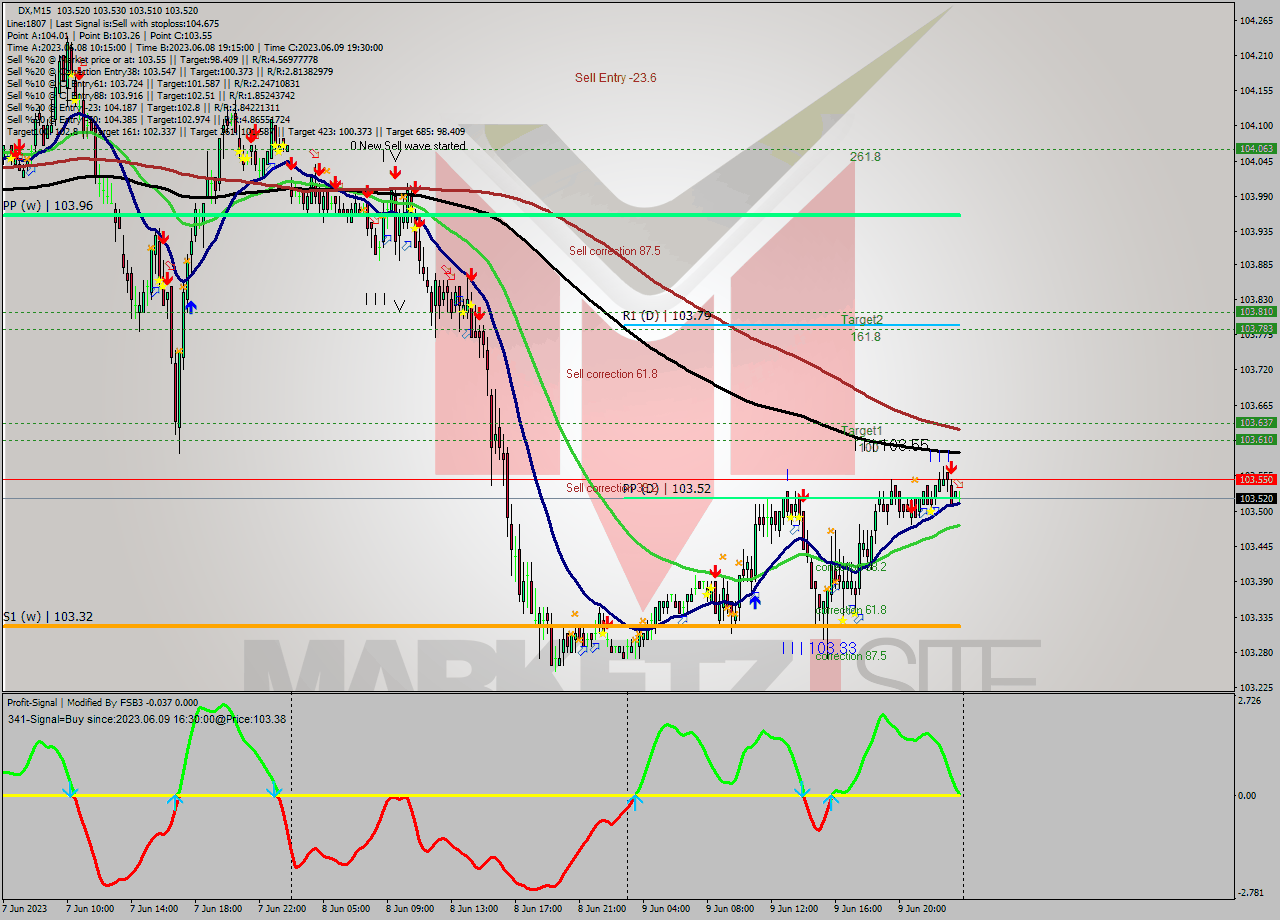Click the '9 Jun 12:00' time axis label
Screen dimensions: 1280x920
click(795, 909)
